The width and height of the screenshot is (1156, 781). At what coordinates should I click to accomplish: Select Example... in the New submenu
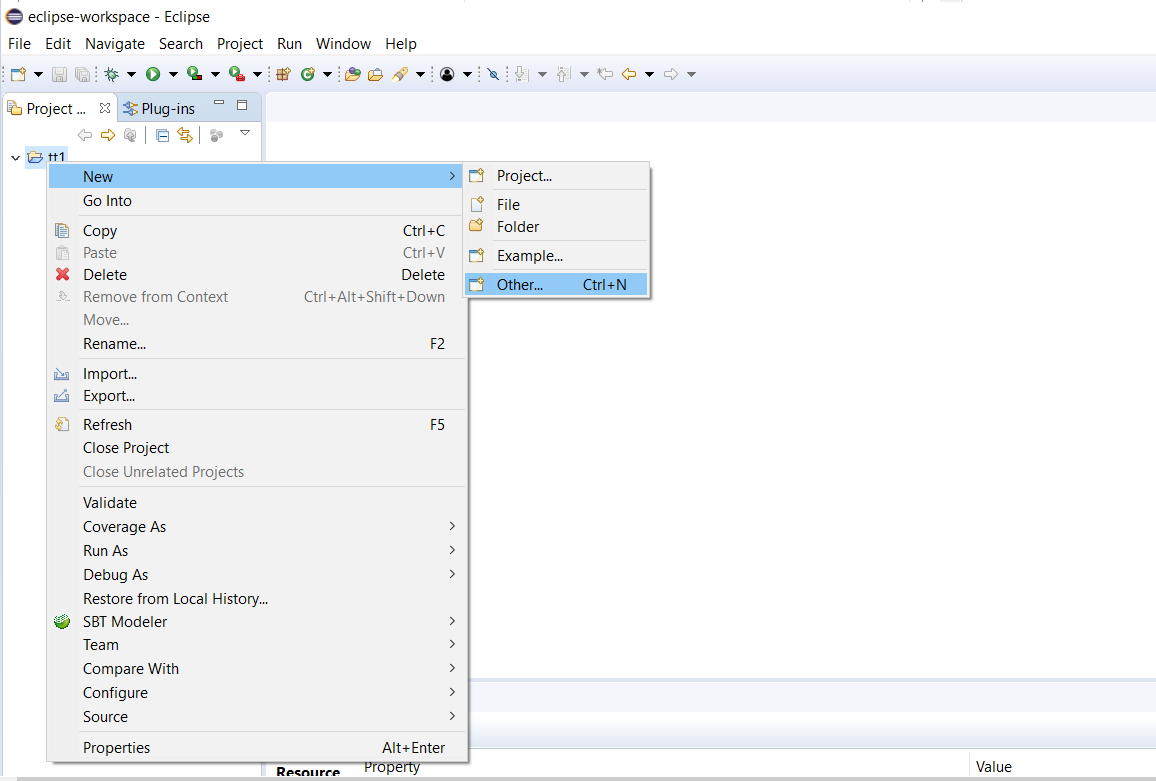click(x=557, y=256)
